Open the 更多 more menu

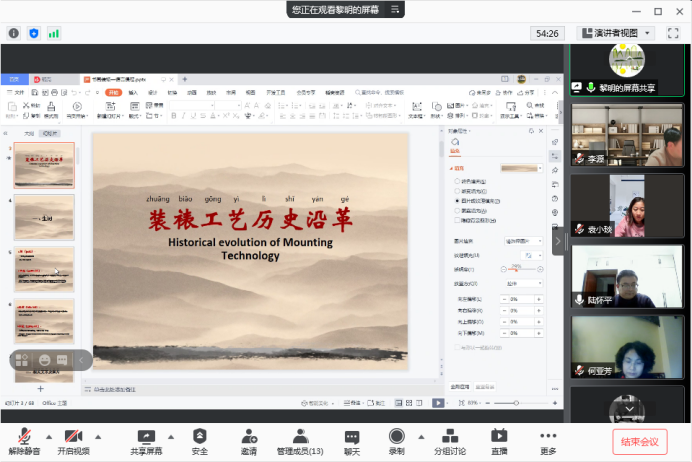548,442
